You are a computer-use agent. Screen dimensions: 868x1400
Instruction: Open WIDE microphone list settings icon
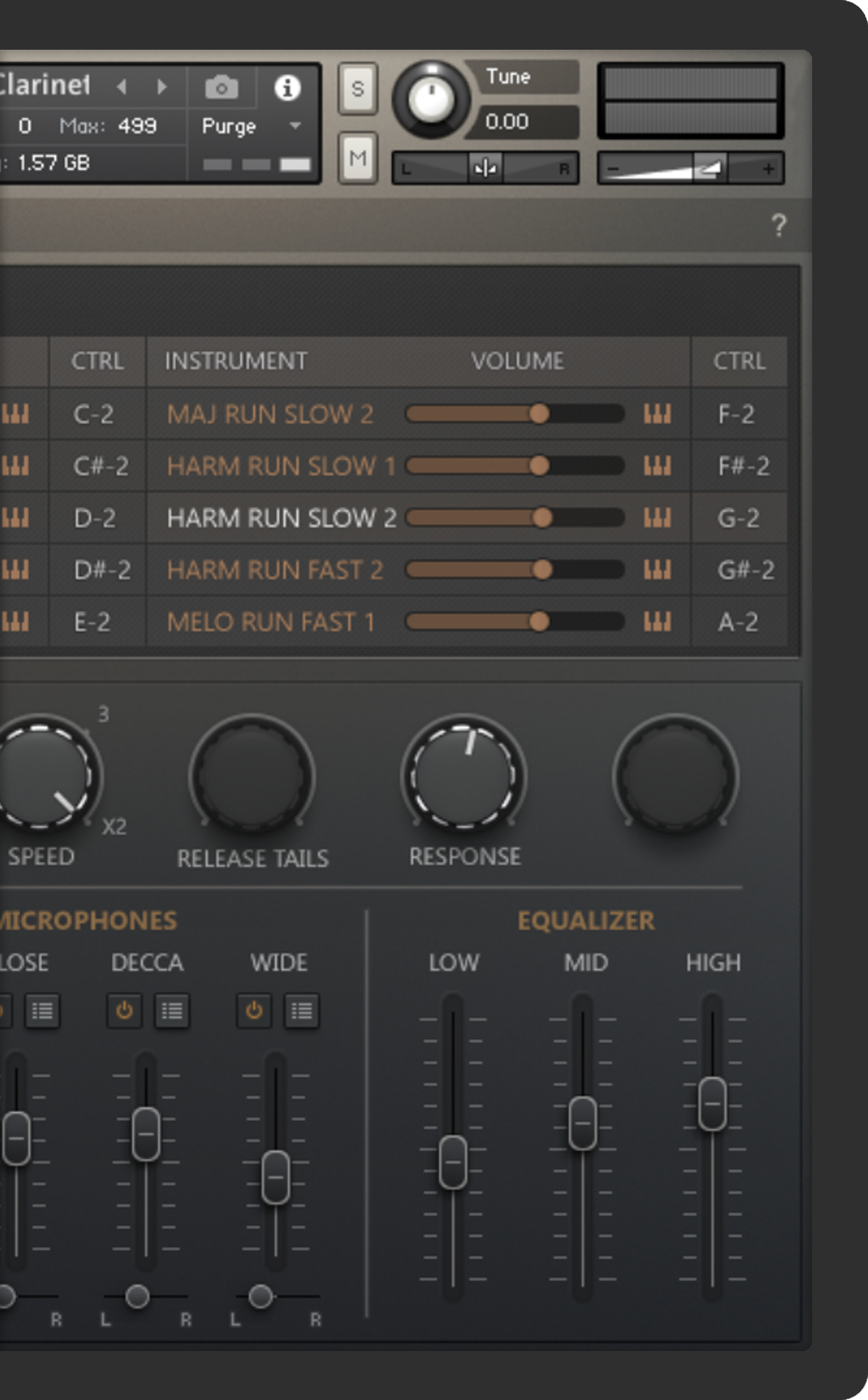click(301, 1011)
